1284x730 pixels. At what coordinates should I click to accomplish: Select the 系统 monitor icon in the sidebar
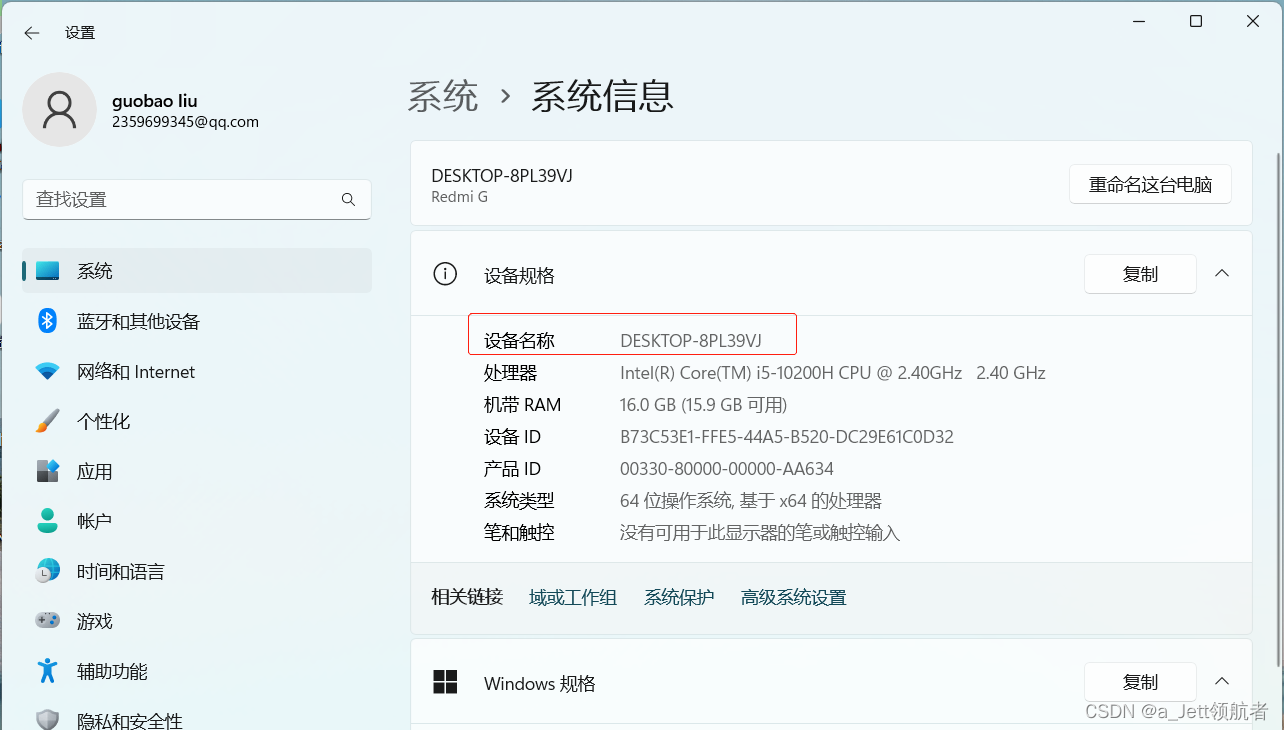[47, 271]
